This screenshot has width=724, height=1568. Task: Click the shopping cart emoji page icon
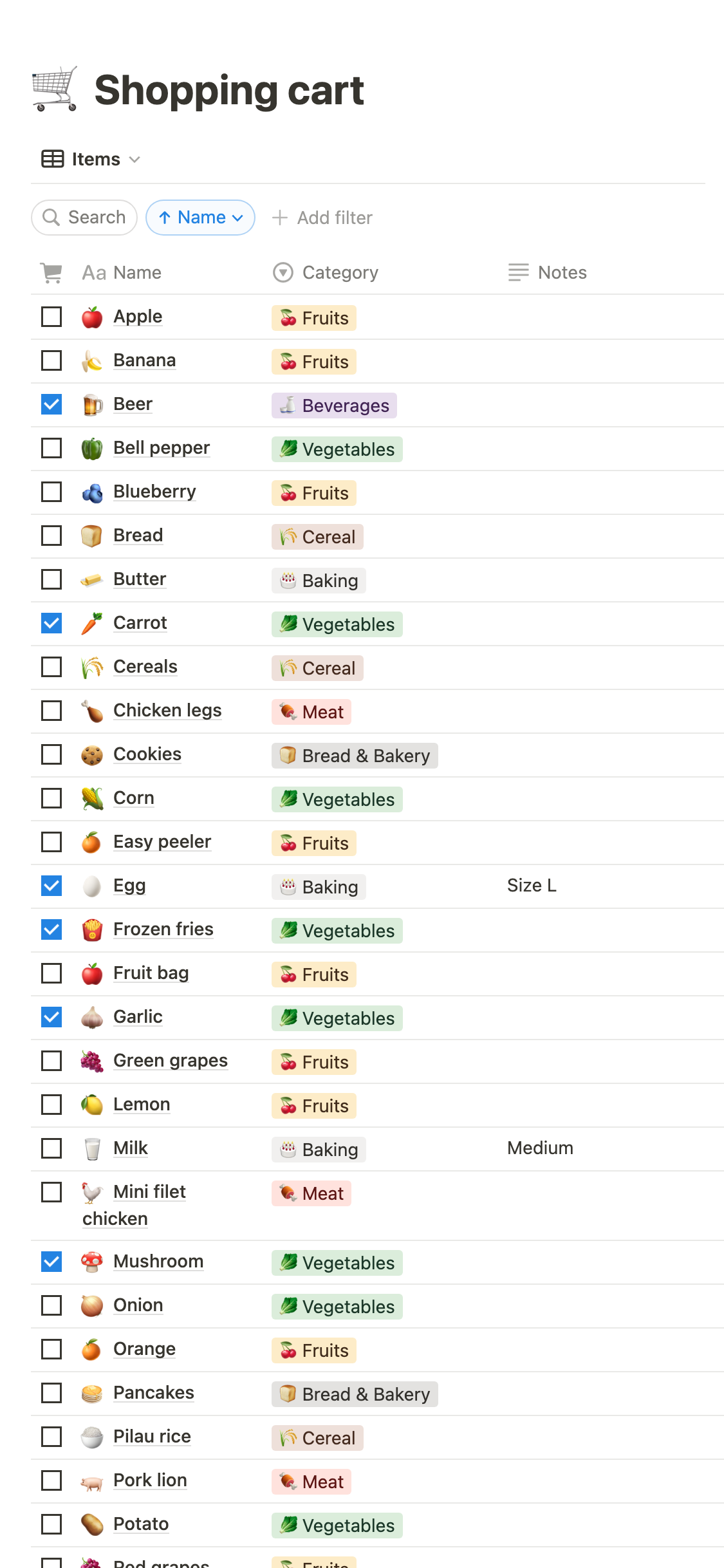(x=55, y=89)
